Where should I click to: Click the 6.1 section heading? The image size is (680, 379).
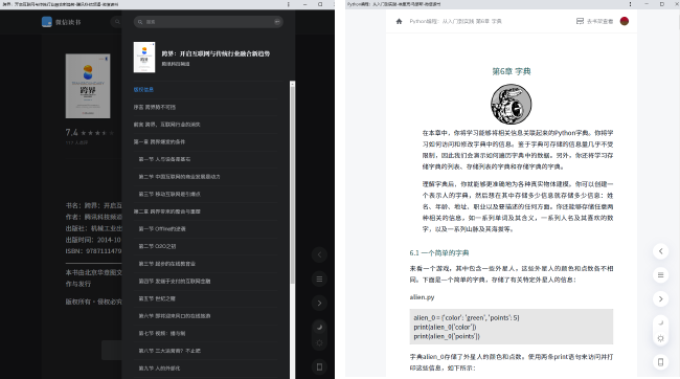click(x=439, y=253)
